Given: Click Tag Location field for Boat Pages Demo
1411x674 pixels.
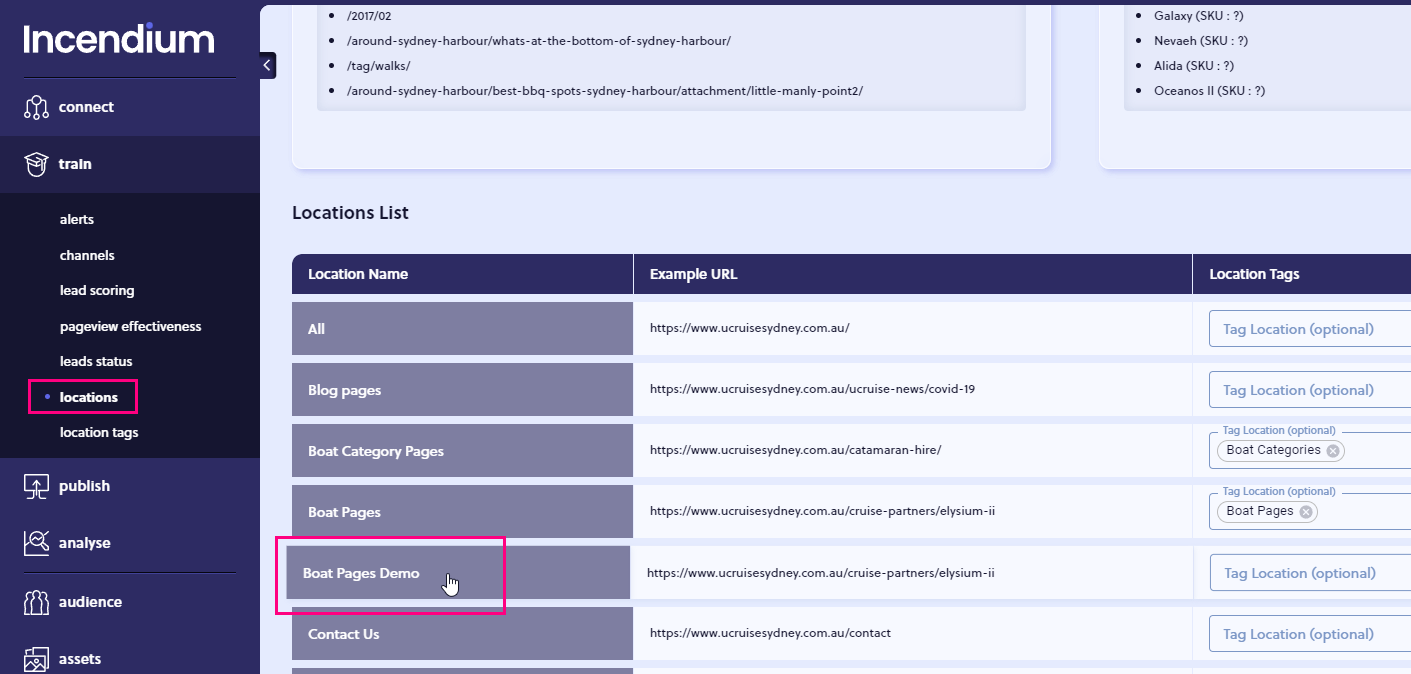Looking at the screenshot, I should [x=1310, y=573].
